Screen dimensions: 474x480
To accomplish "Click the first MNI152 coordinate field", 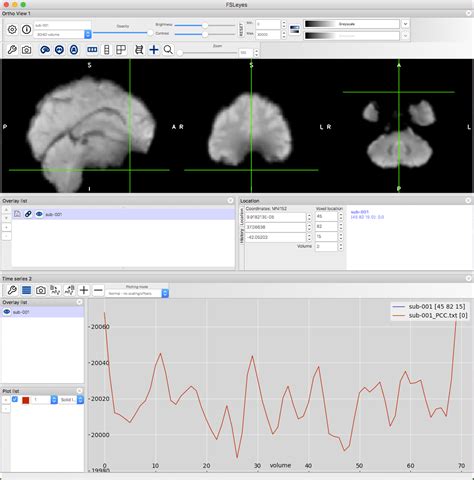I will coord(275,217).
